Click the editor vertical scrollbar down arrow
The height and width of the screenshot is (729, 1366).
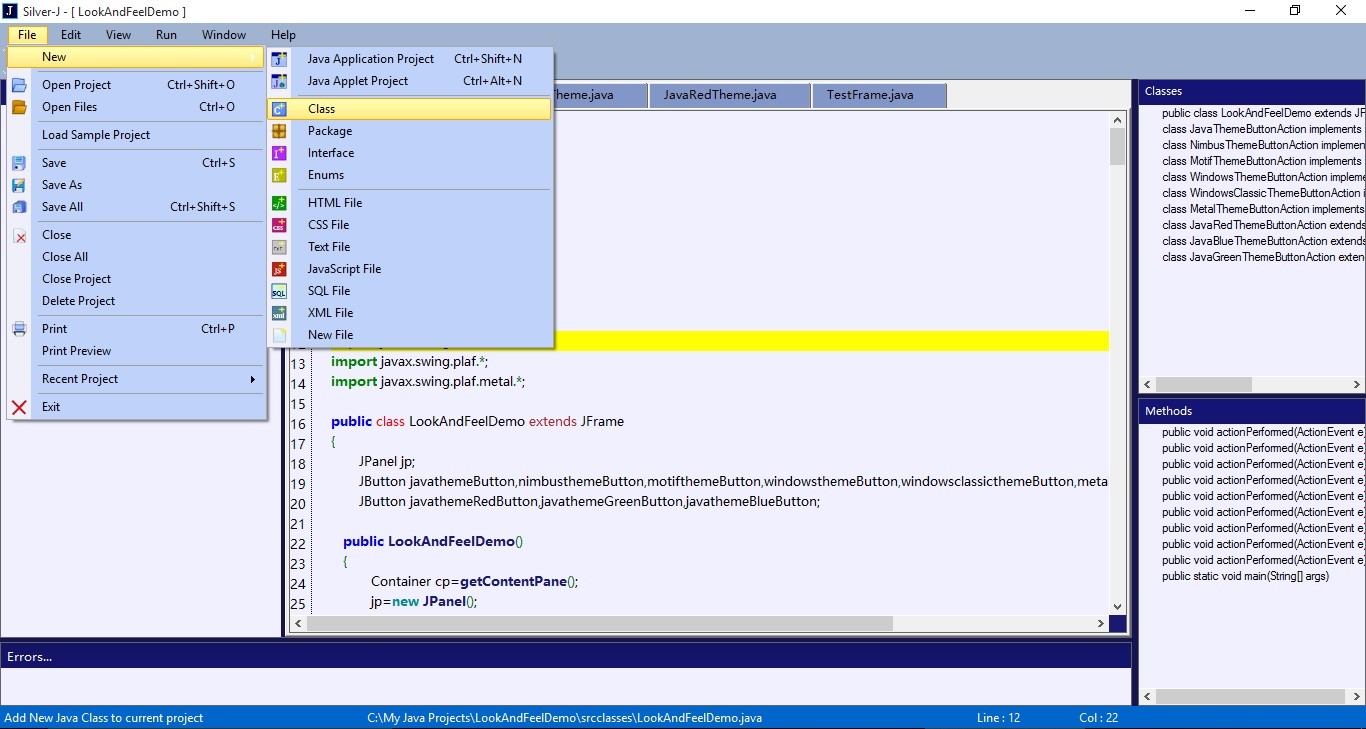(1118, 606)
